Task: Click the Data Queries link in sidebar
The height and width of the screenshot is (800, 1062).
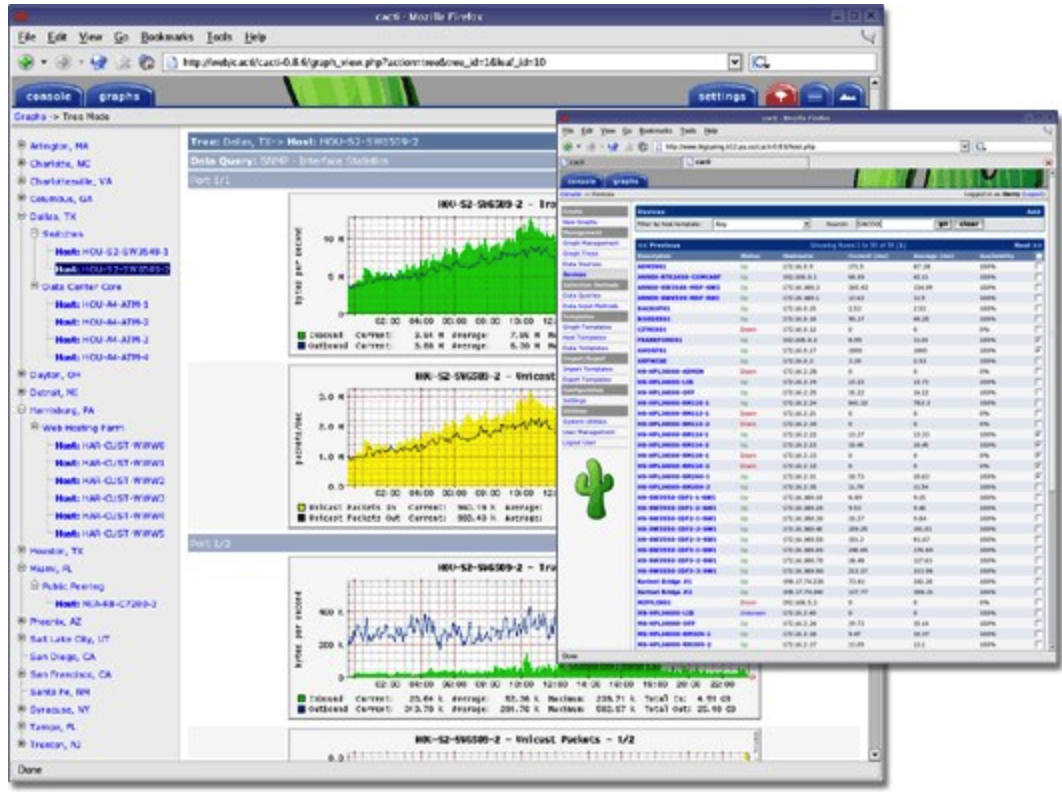Action: pyautogui.click(x=581, y=295)
